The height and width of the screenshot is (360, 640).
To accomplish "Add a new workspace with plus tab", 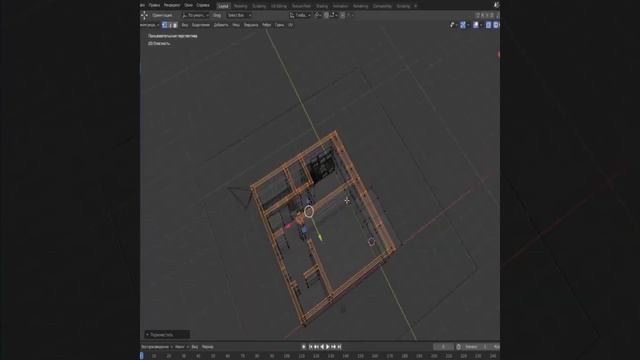I will [x=416, y=6].
